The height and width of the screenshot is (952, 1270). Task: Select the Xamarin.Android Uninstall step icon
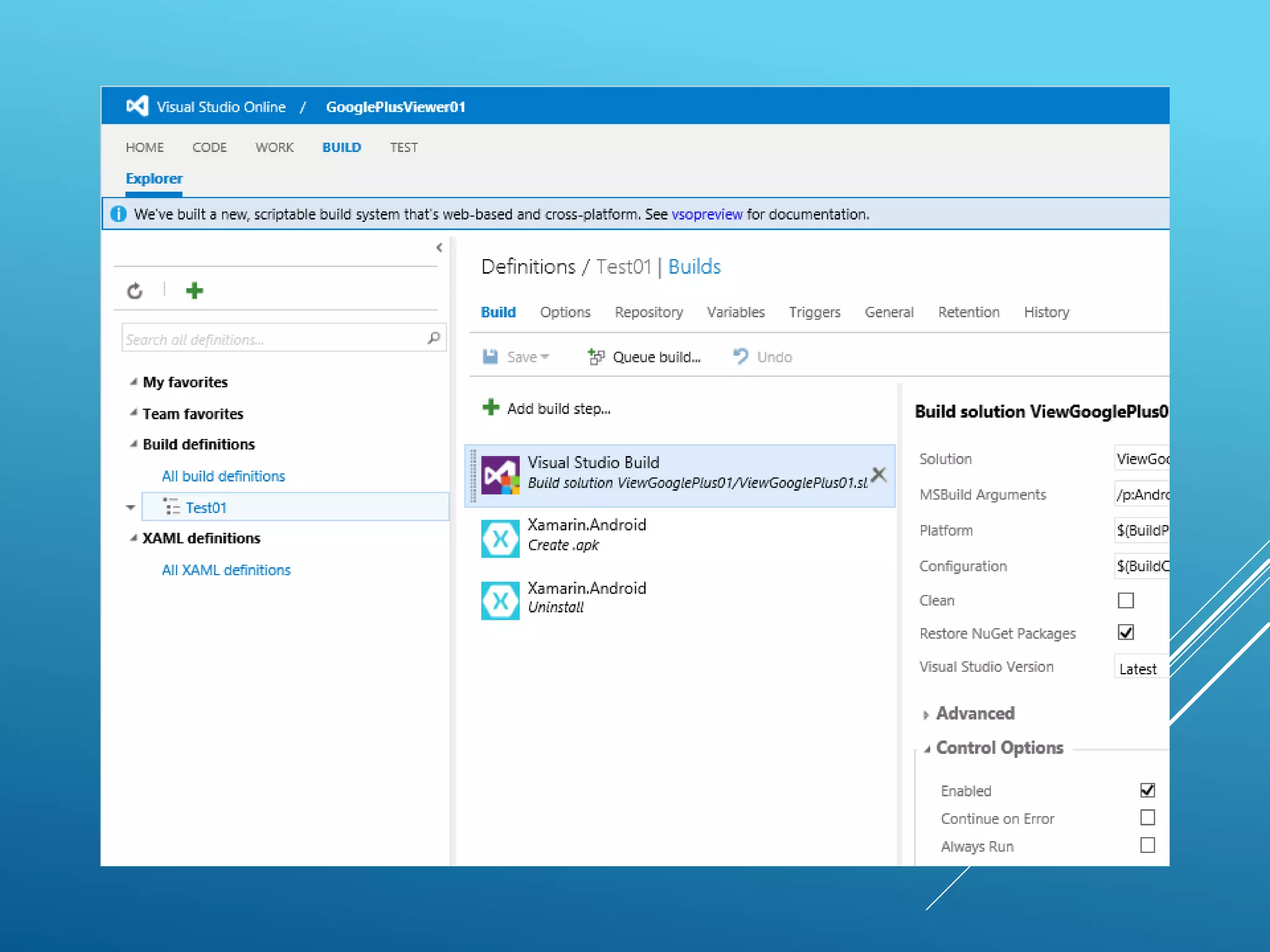pos(500,600)
